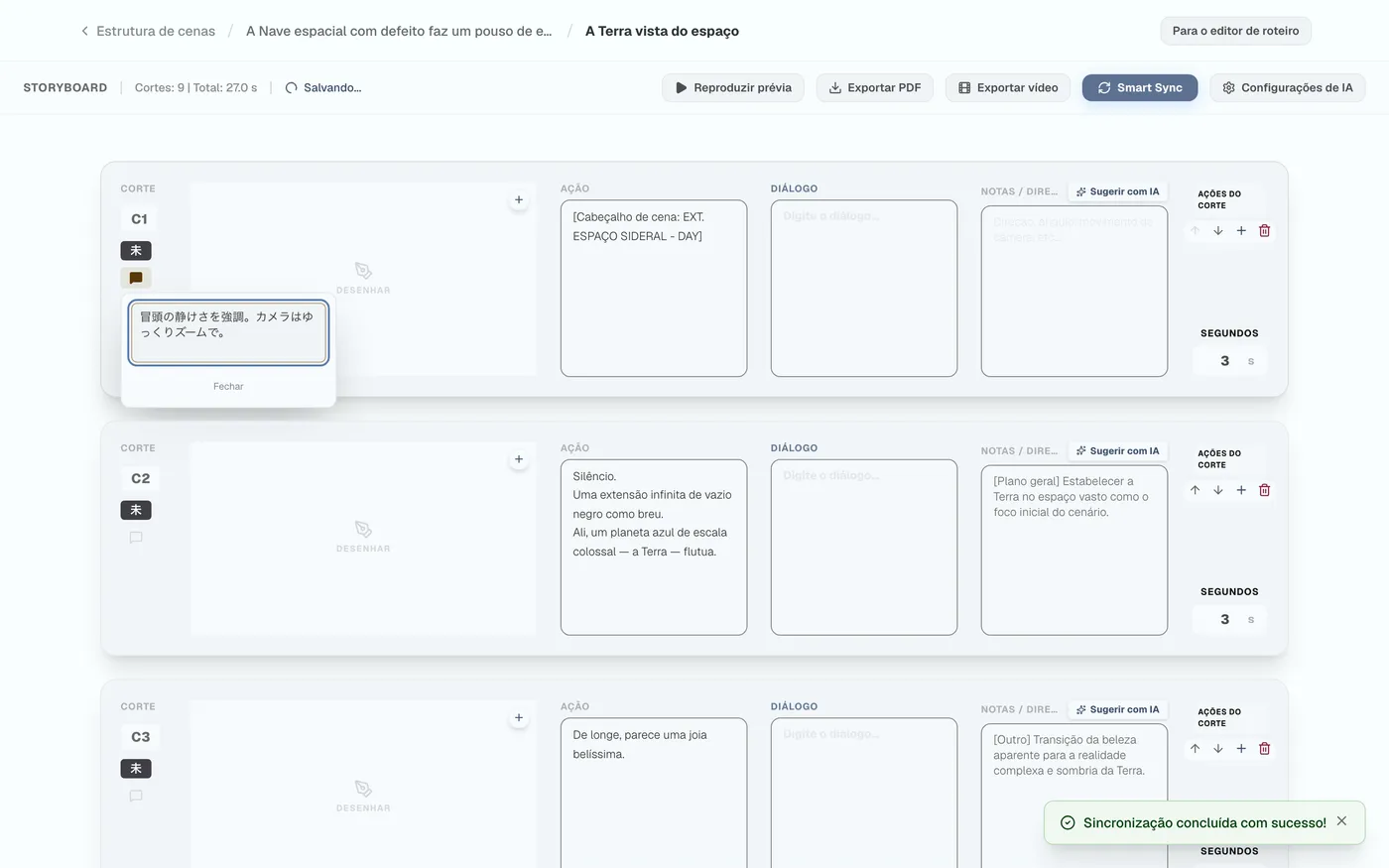
Task: Add a cut after C2
Action: coord(1241,490)
